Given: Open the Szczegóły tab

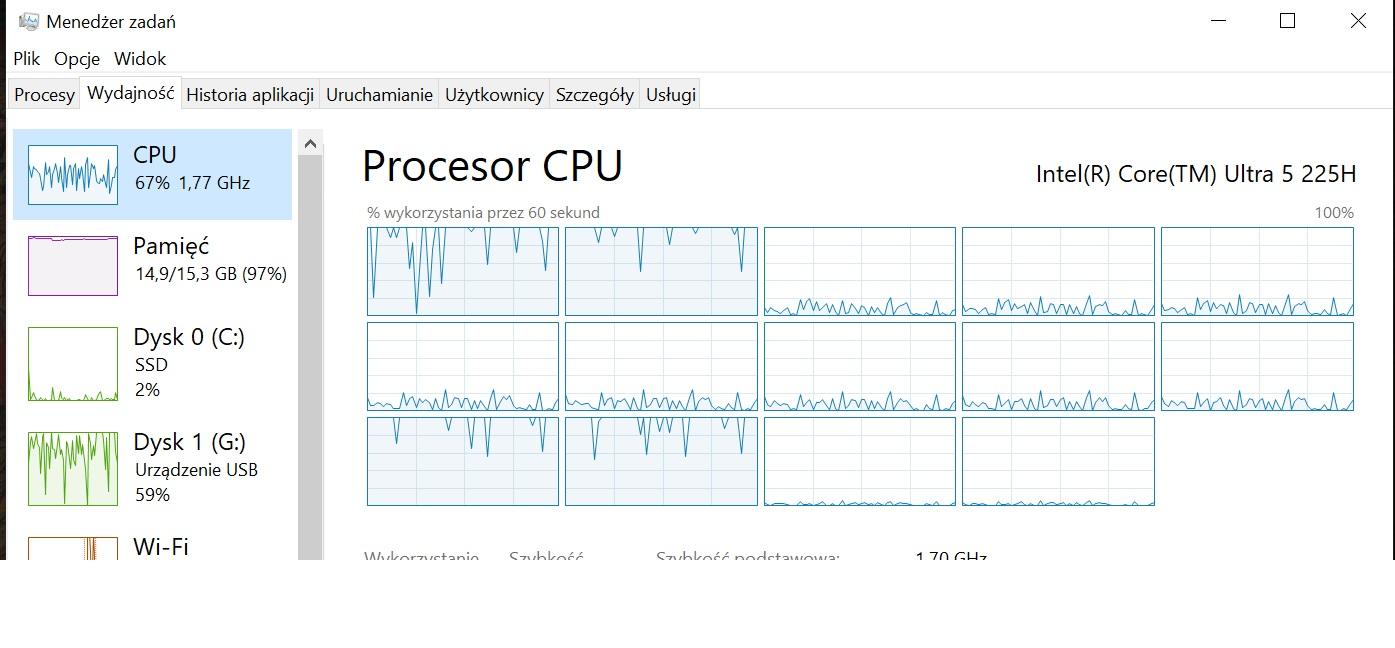Looking at the screenshot, I should click(x=594, y=95).
